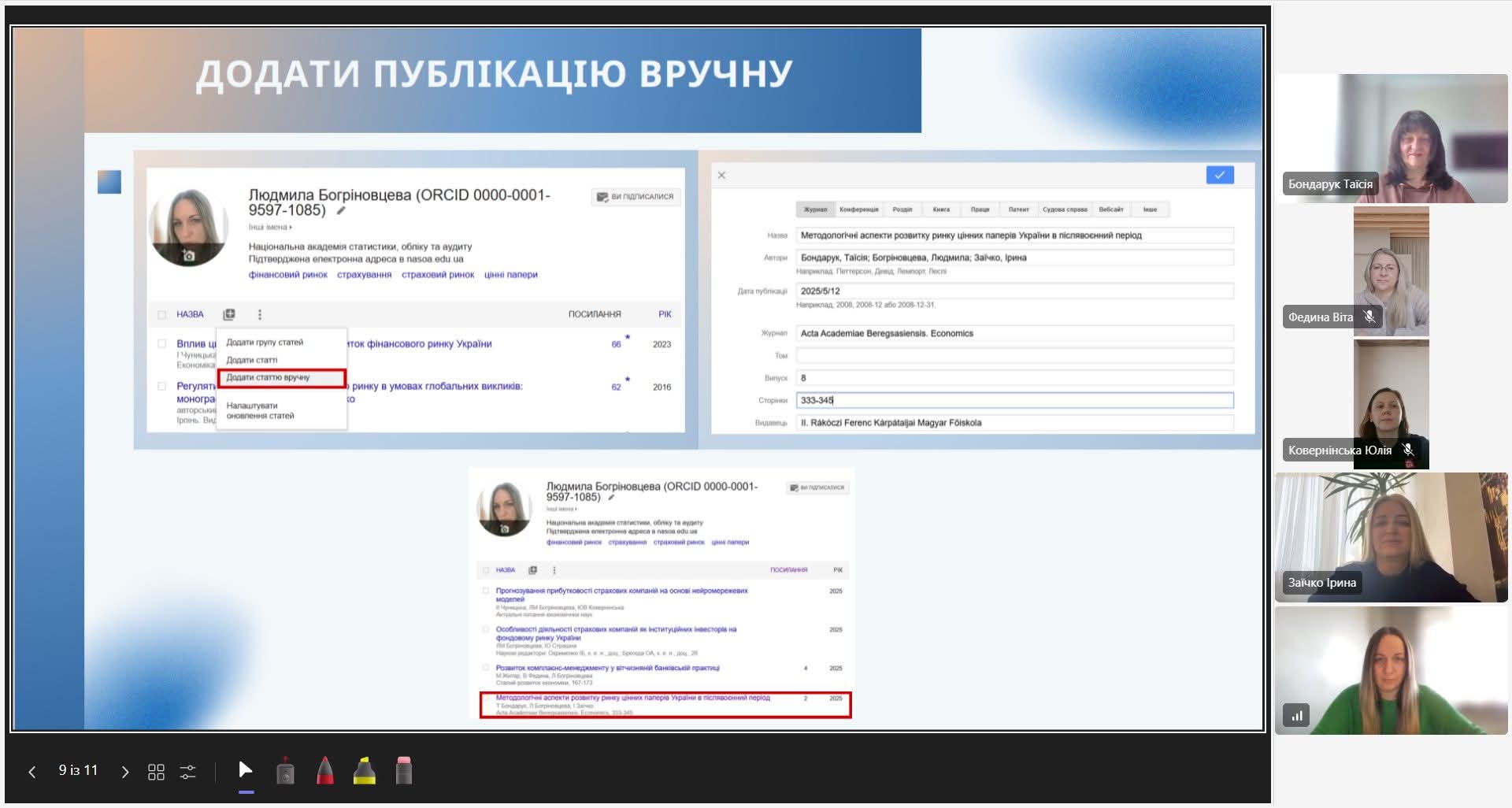Switch to the 'Конференція' tab
Image resolution: width=1512 pixels, height=808 pixels.
[858, 209]
